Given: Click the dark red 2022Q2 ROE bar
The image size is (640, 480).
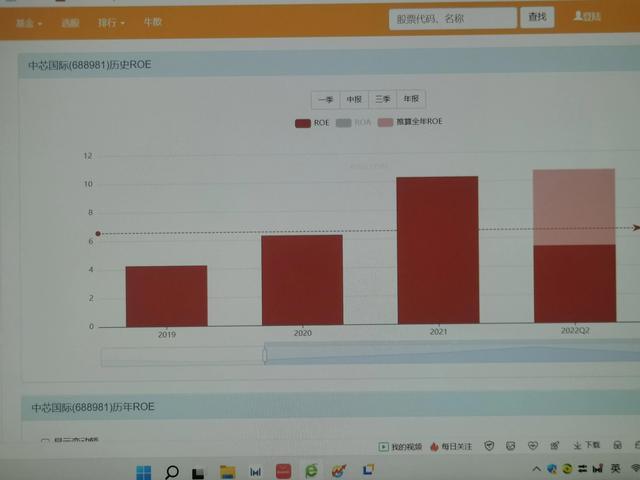Looking at the screenshot, I should [x=575, y=284].
